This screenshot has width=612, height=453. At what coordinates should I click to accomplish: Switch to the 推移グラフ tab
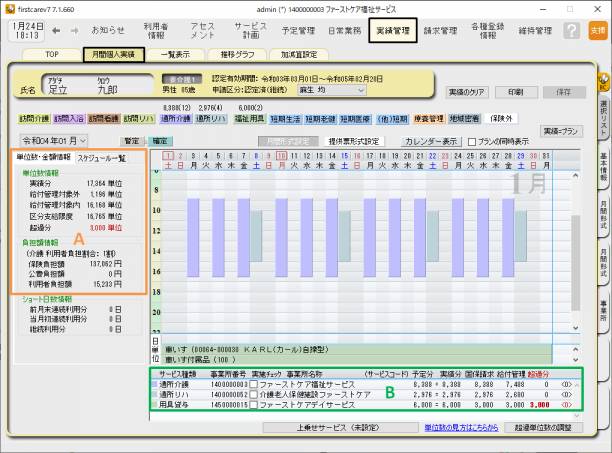237,55
